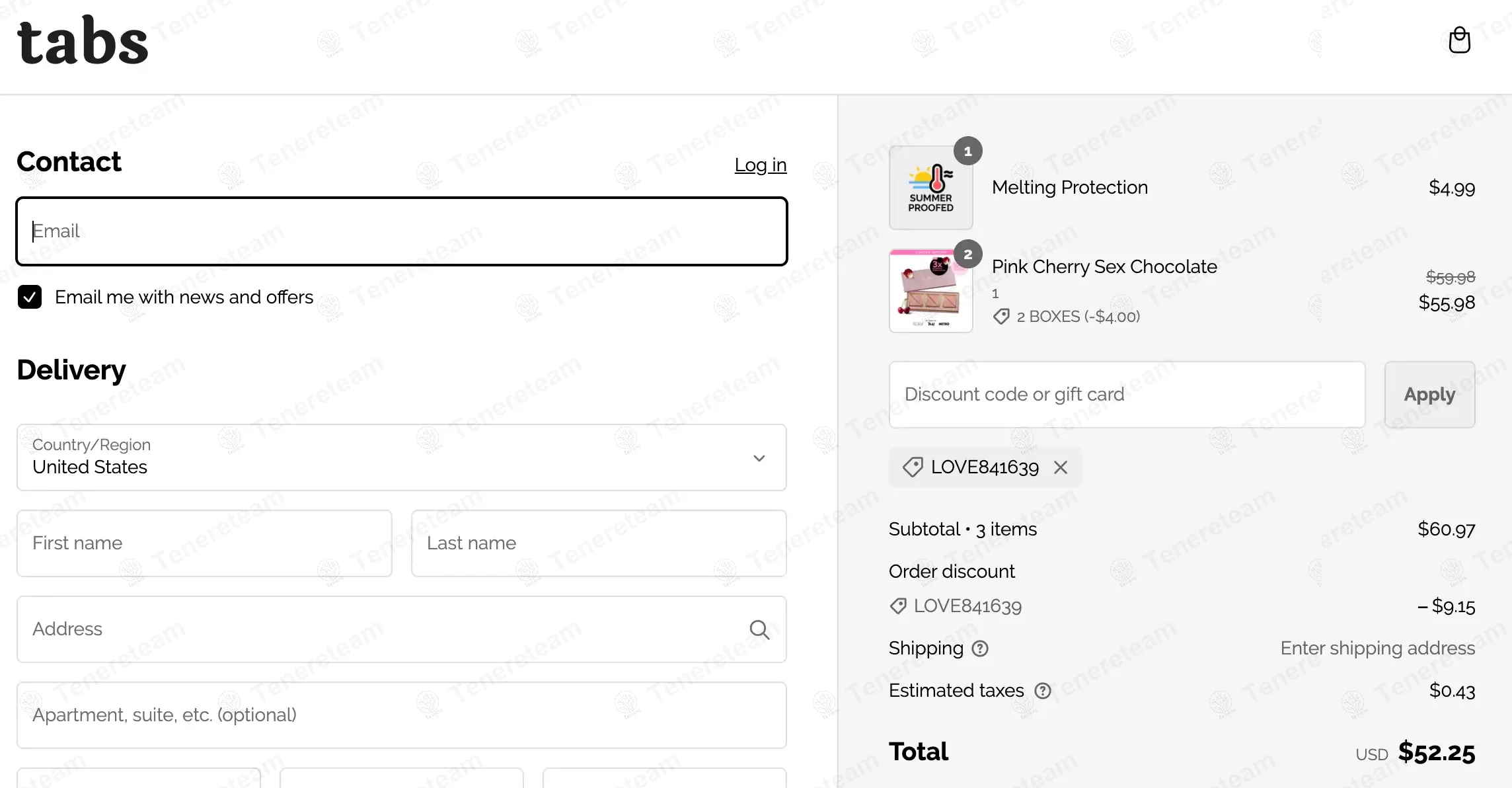Screen dimensions: 1512x788
Task: Click the First name field
Action: pos(204,543)
